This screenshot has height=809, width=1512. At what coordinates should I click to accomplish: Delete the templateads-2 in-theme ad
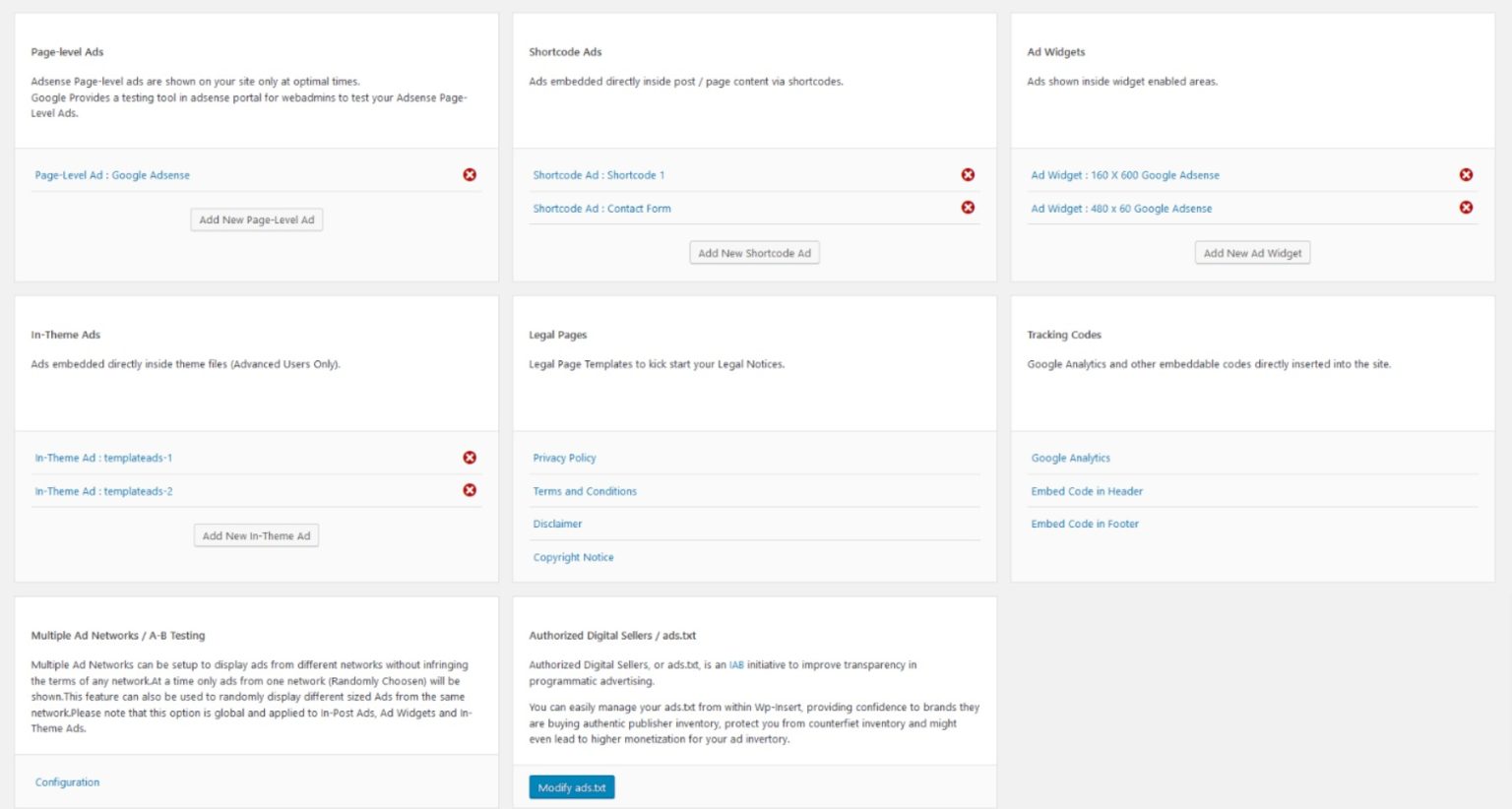click(x=470, y=490)
